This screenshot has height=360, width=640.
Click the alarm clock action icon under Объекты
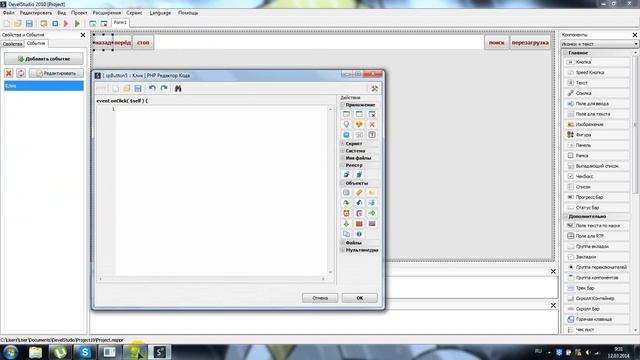(x=346, y=213)
